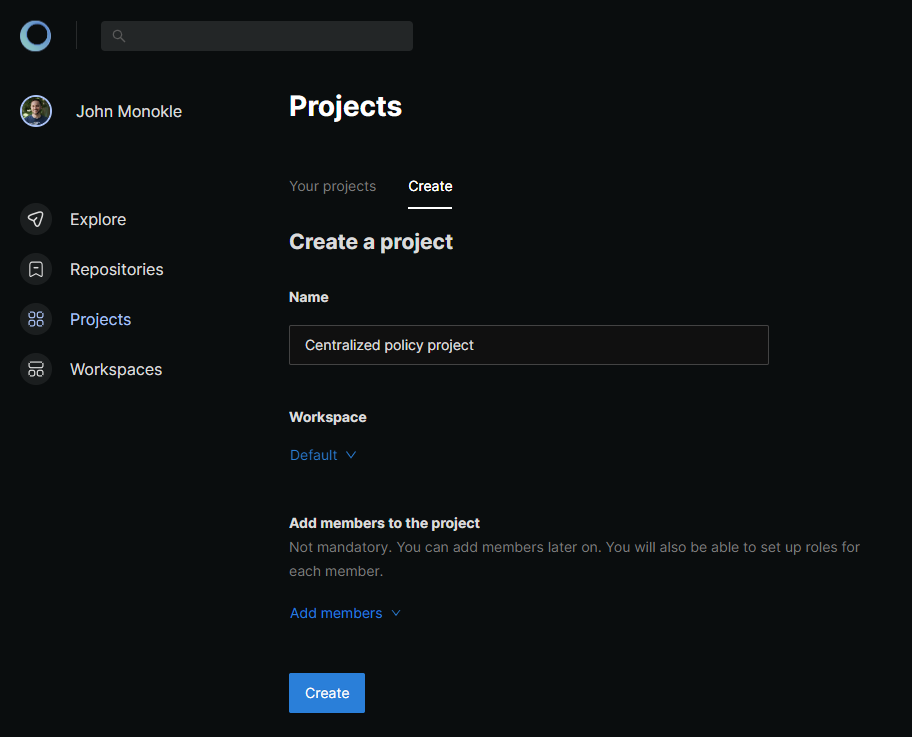Expand the workspace chevron arrow
Viewport: 912px width, 737px height.
pyautogui.click(x=351, y=455)
